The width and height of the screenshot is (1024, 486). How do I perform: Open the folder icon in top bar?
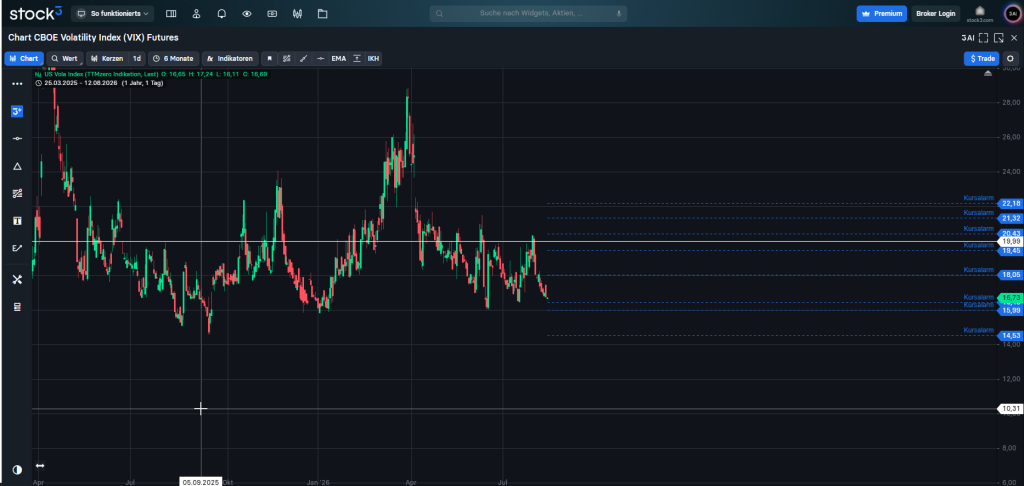322,13
